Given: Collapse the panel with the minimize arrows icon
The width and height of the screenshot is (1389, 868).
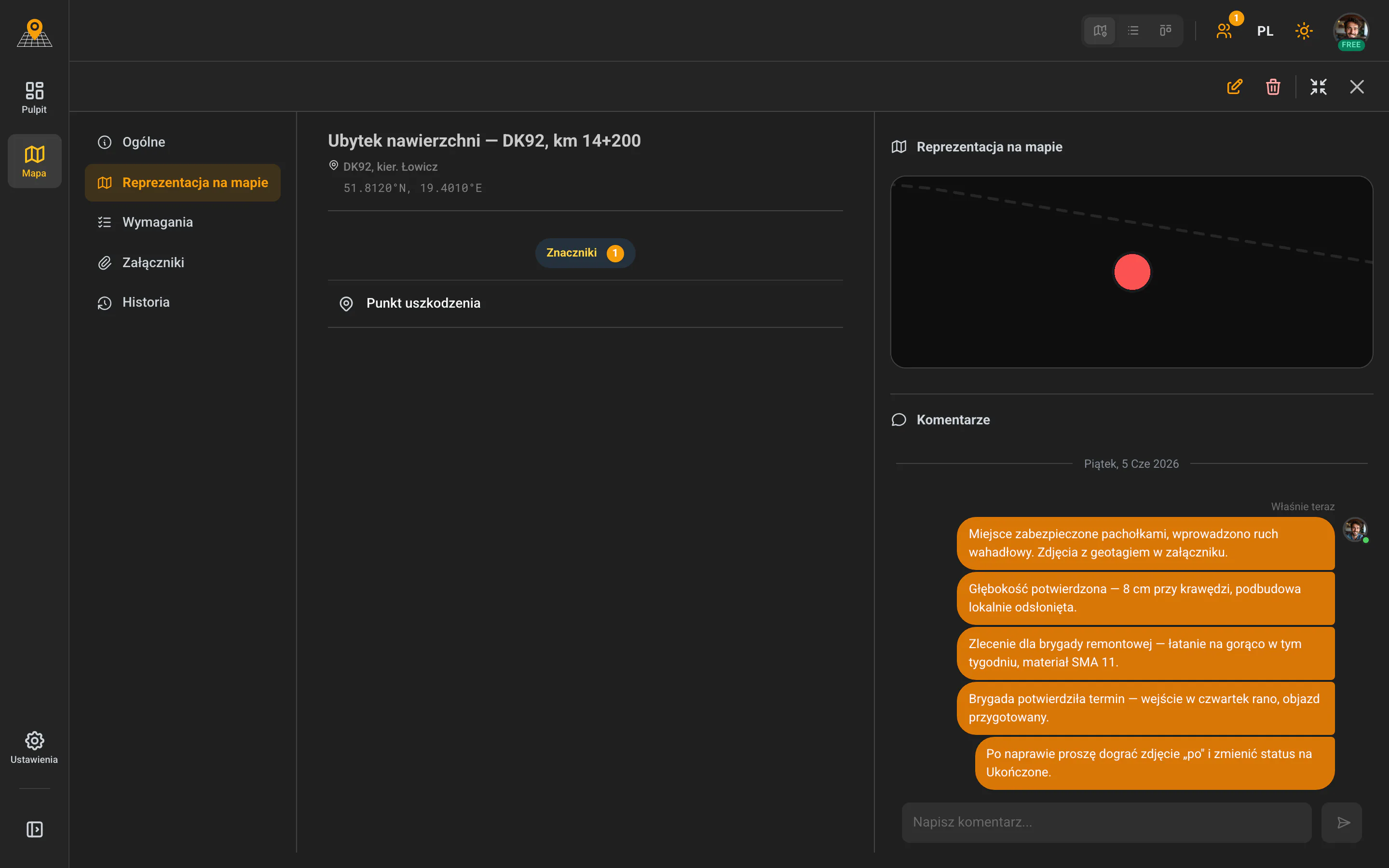Looking at the screenshot, I should click(x=1319, y=87).
